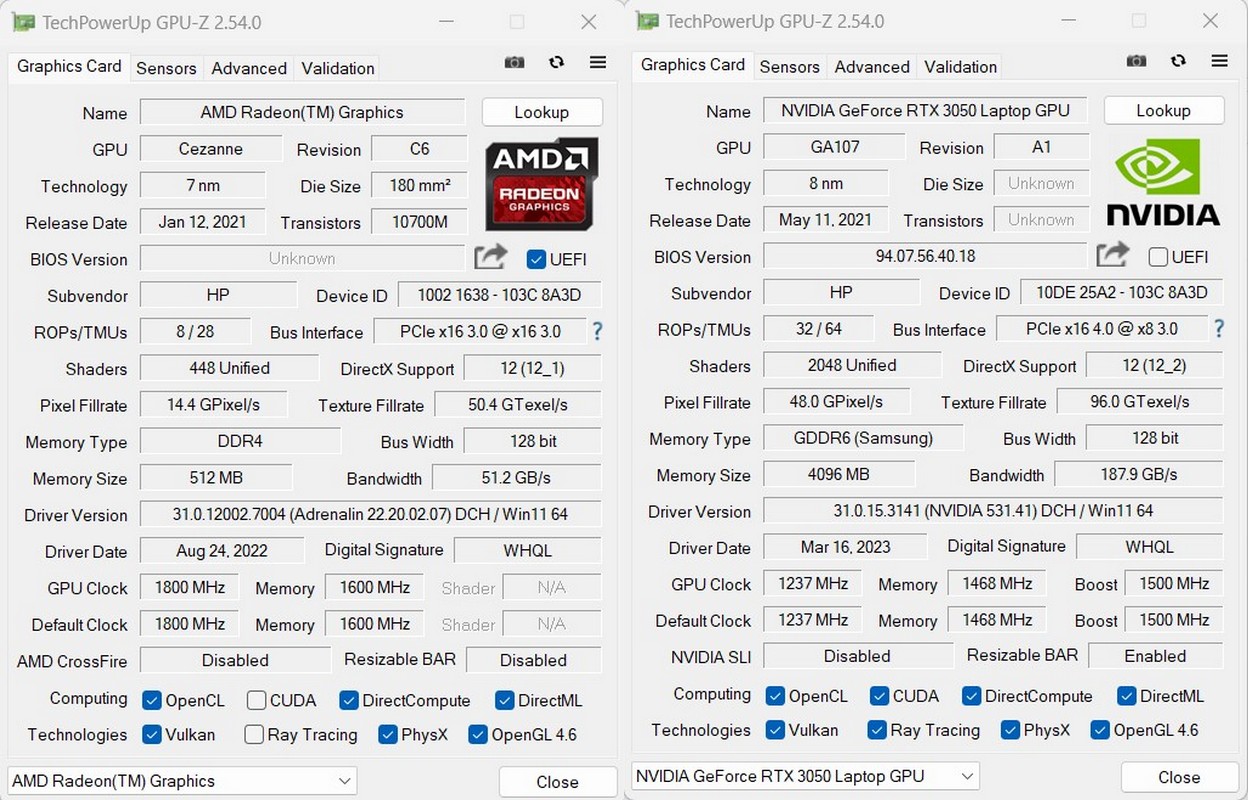Click the GPU field showing GA107

pyautogui.click(x=835, y=146)
